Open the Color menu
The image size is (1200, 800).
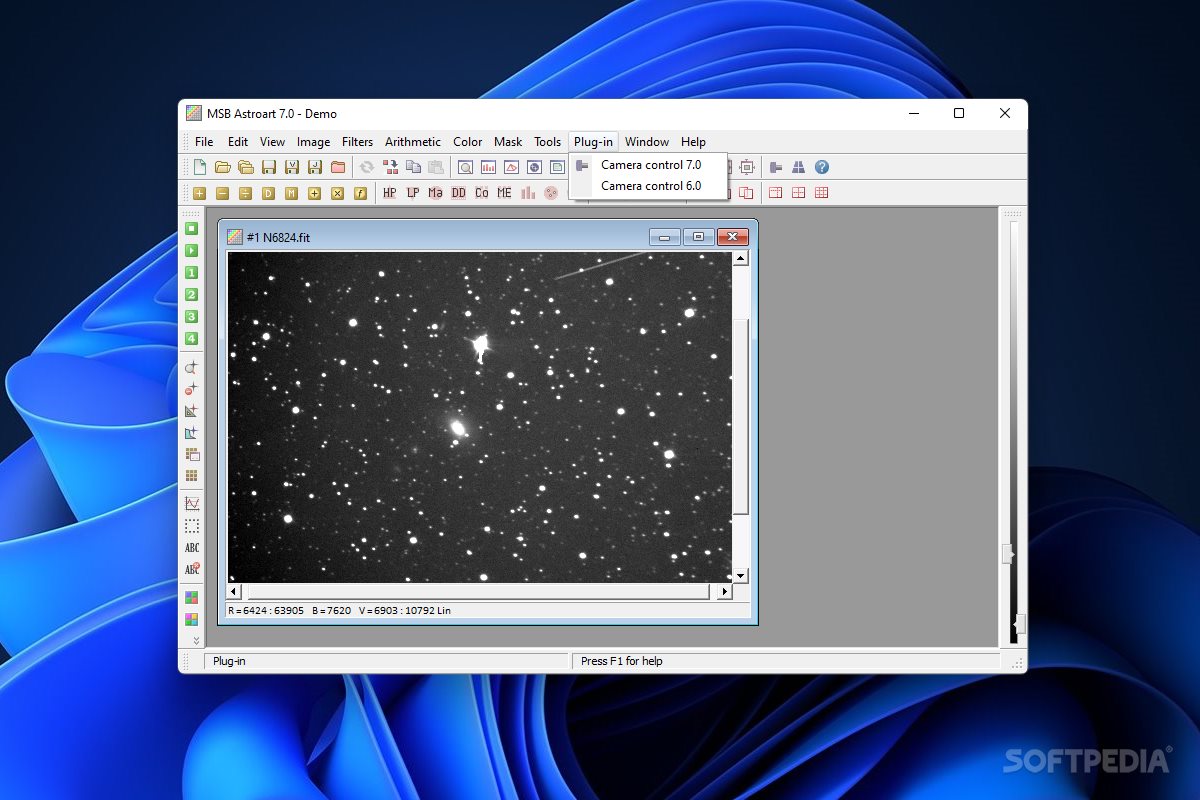point(467,142)
